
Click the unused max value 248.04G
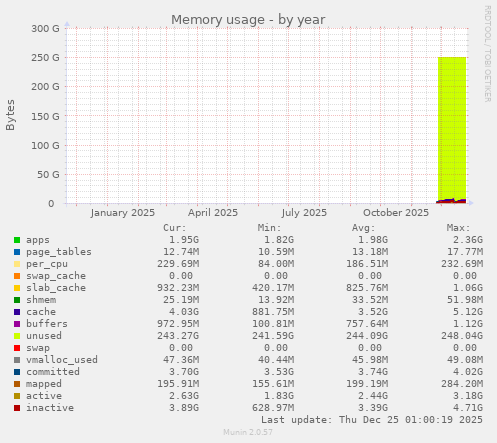tap(462, 336)
